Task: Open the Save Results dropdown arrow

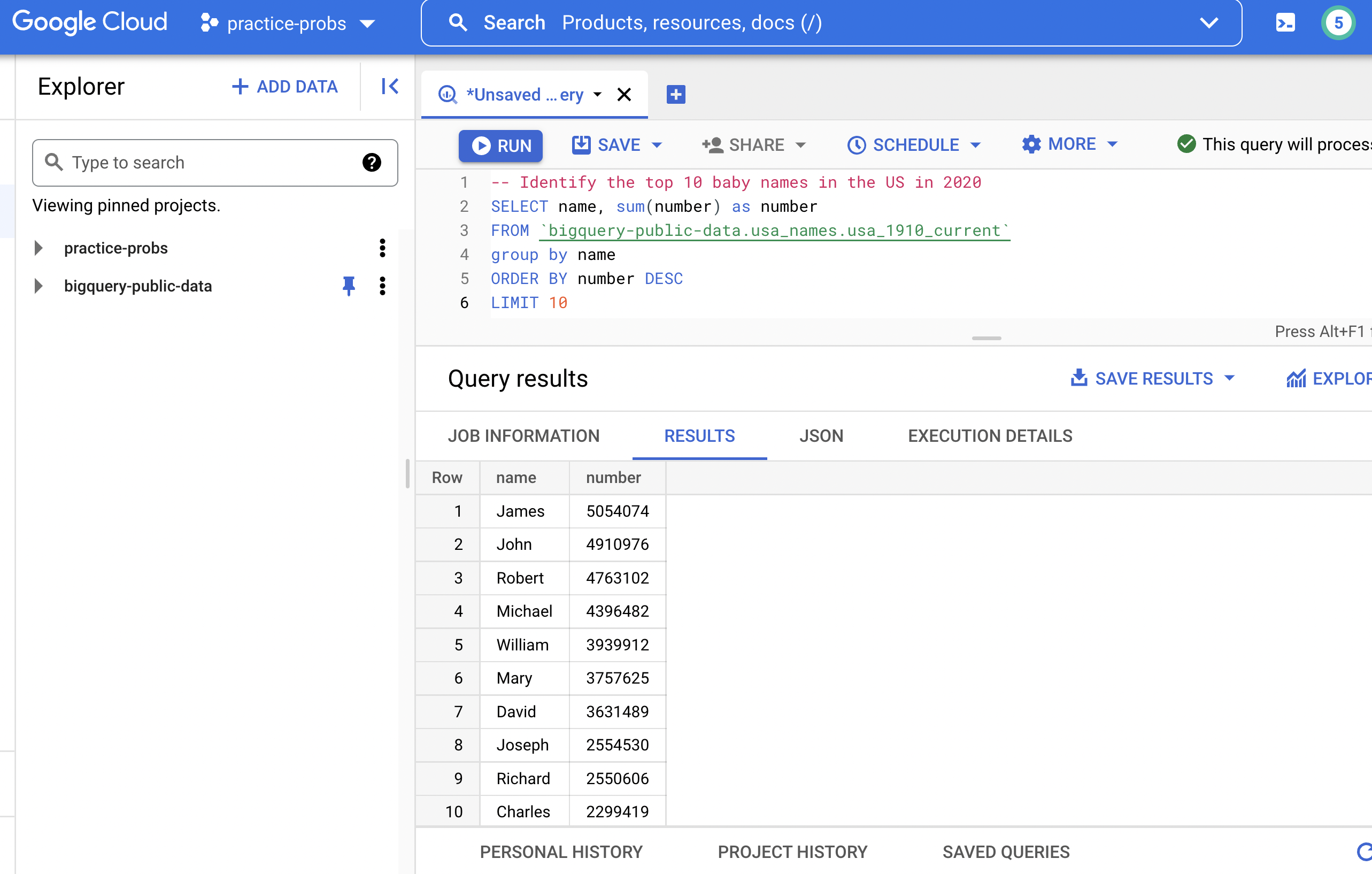Action: (1230, 379)
